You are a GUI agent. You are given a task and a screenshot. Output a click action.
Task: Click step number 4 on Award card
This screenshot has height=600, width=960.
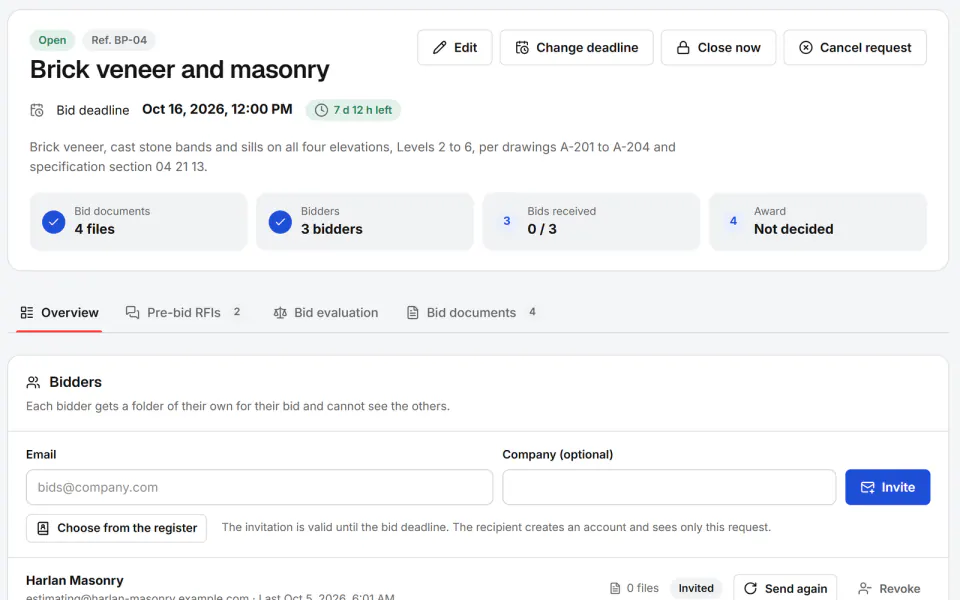point(733,221)
